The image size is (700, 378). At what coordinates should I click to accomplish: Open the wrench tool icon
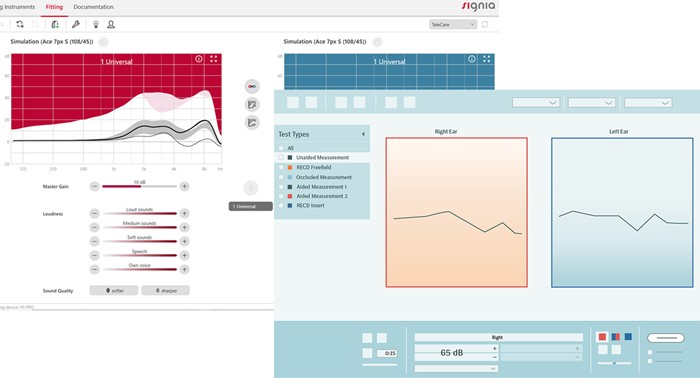(x=76, y=25)
